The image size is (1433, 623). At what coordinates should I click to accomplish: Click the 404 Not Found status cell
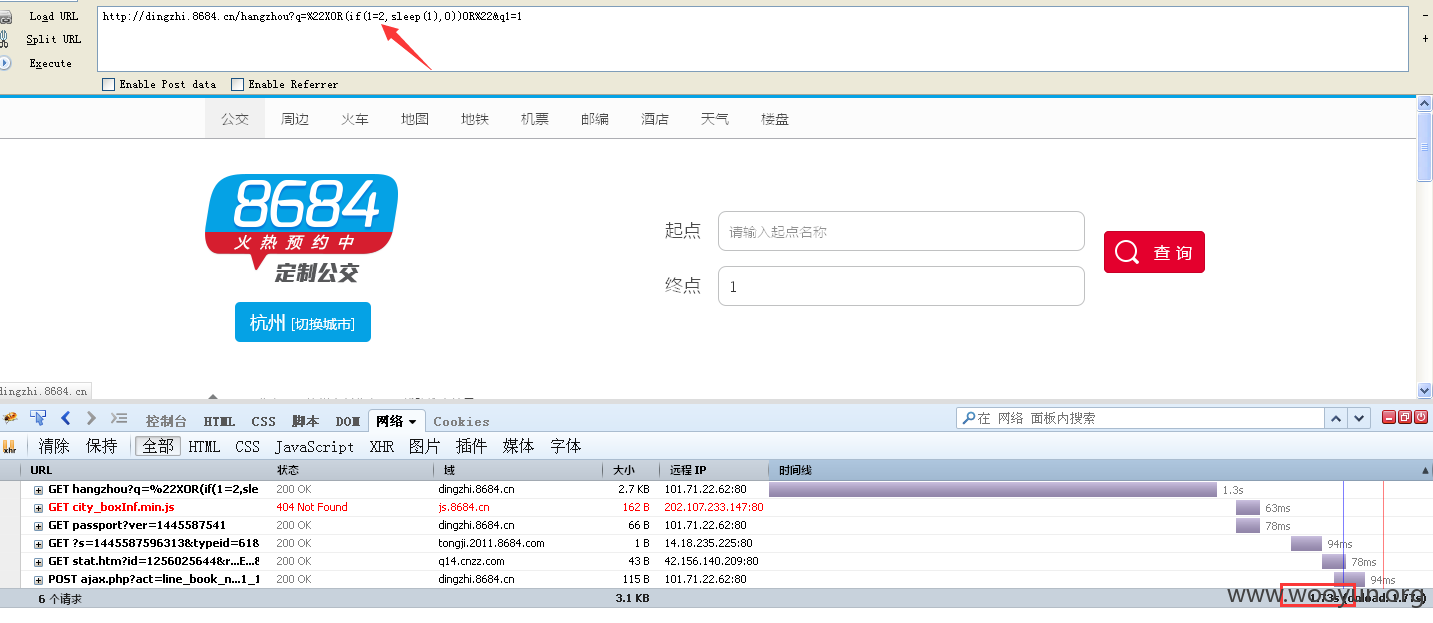tap(312, 508)
